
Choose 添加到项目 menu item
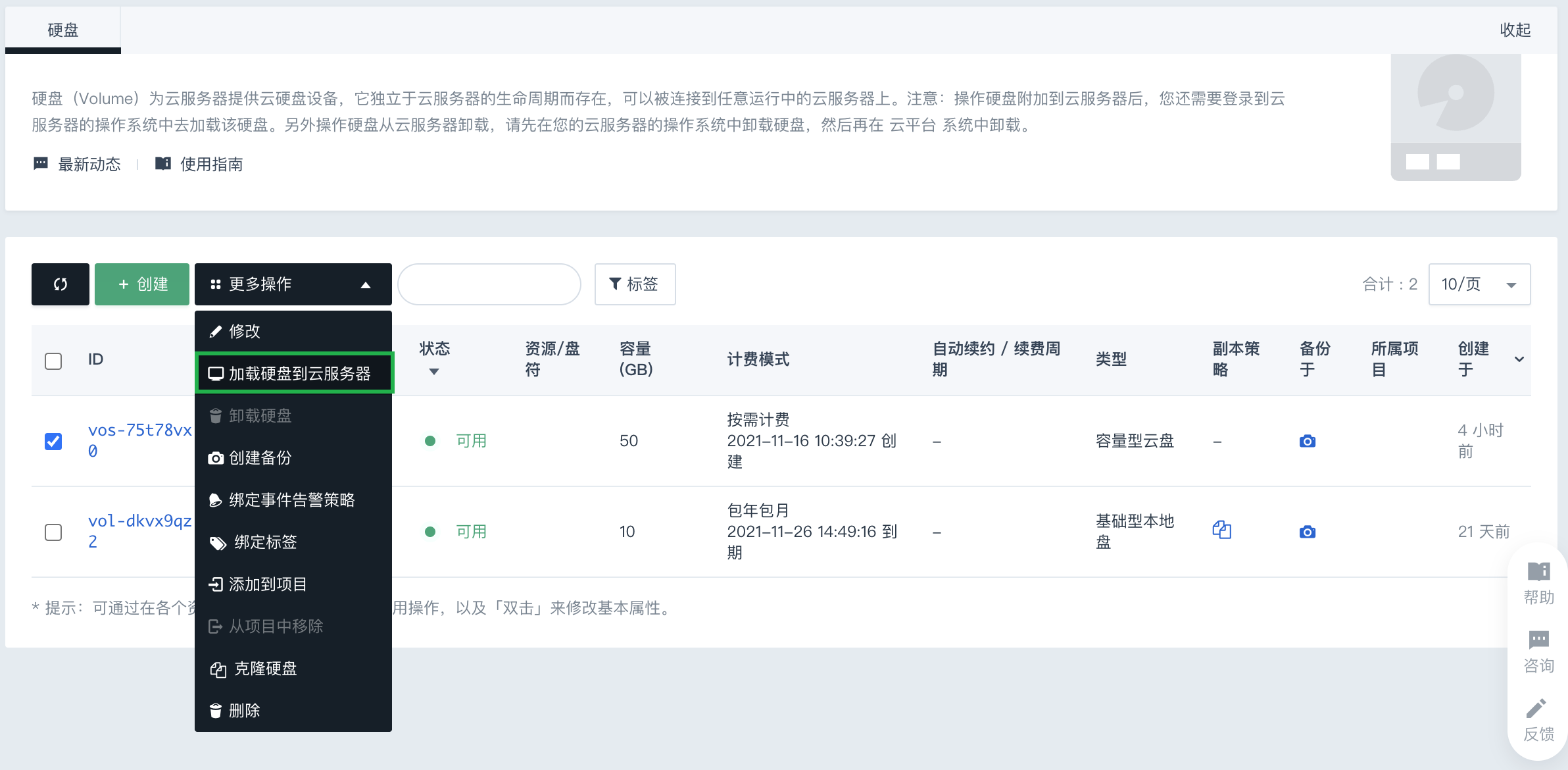293,584
